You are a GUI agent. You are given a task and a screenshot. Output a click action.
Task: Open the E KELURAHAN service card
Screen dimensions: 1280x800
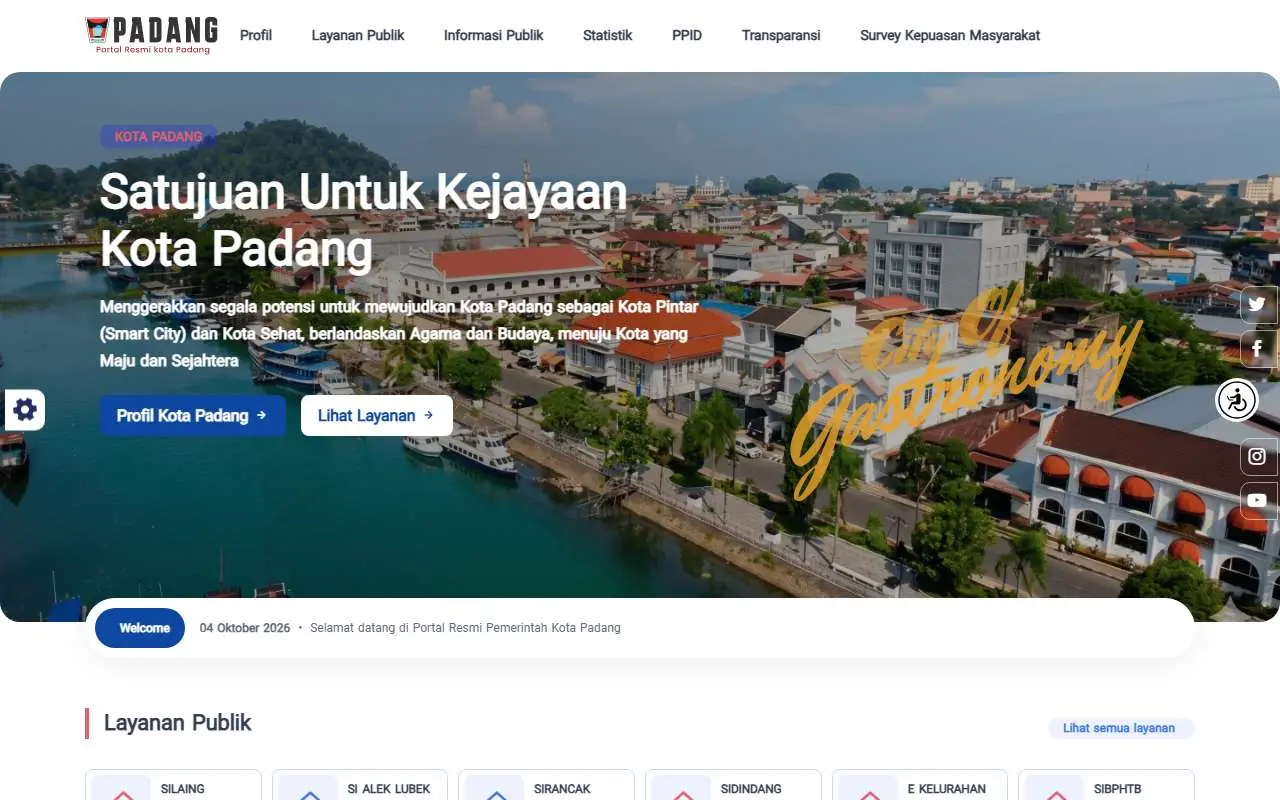tap(920, 785)
